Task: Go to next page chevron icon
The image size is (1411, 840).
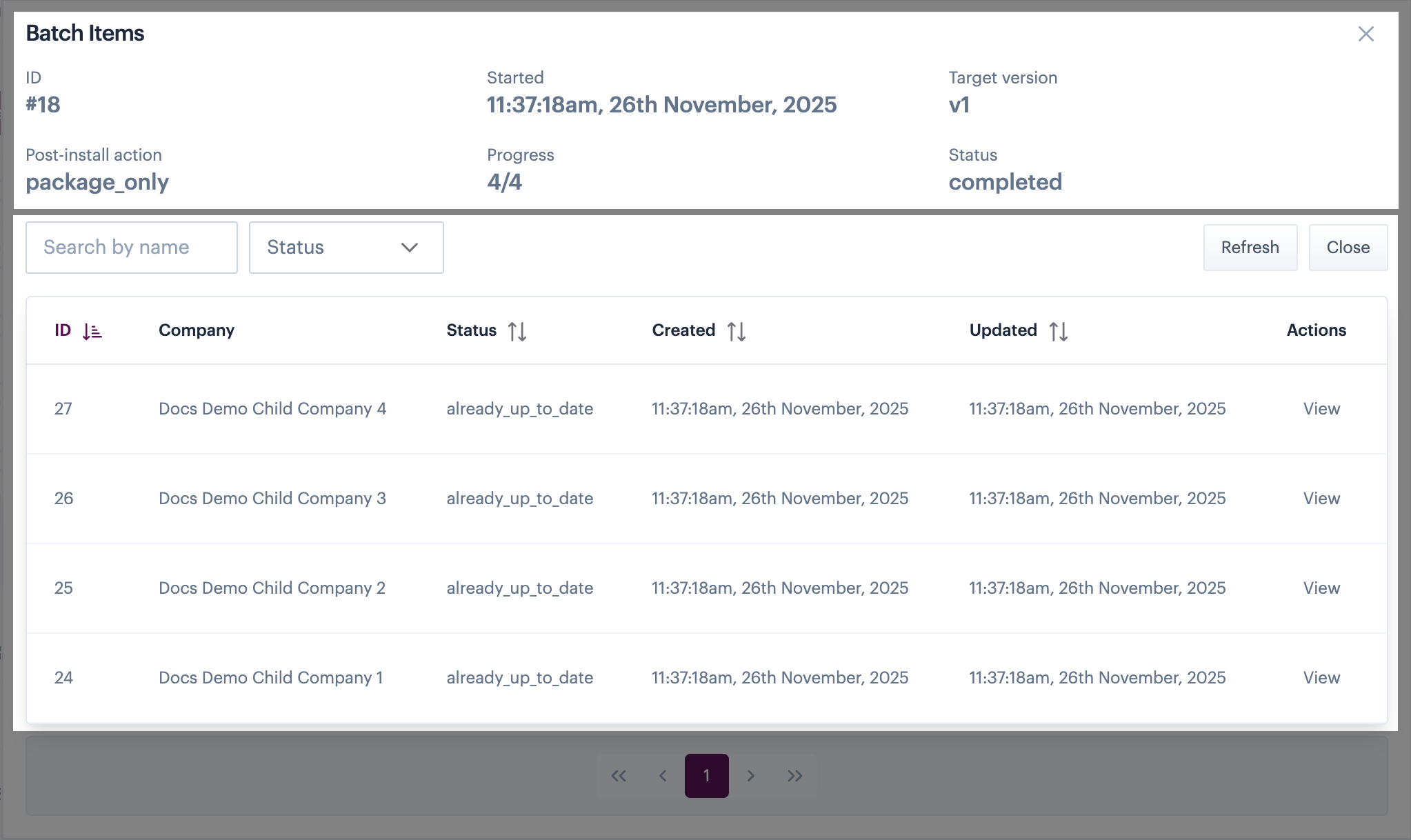Action: click(751, 776)
